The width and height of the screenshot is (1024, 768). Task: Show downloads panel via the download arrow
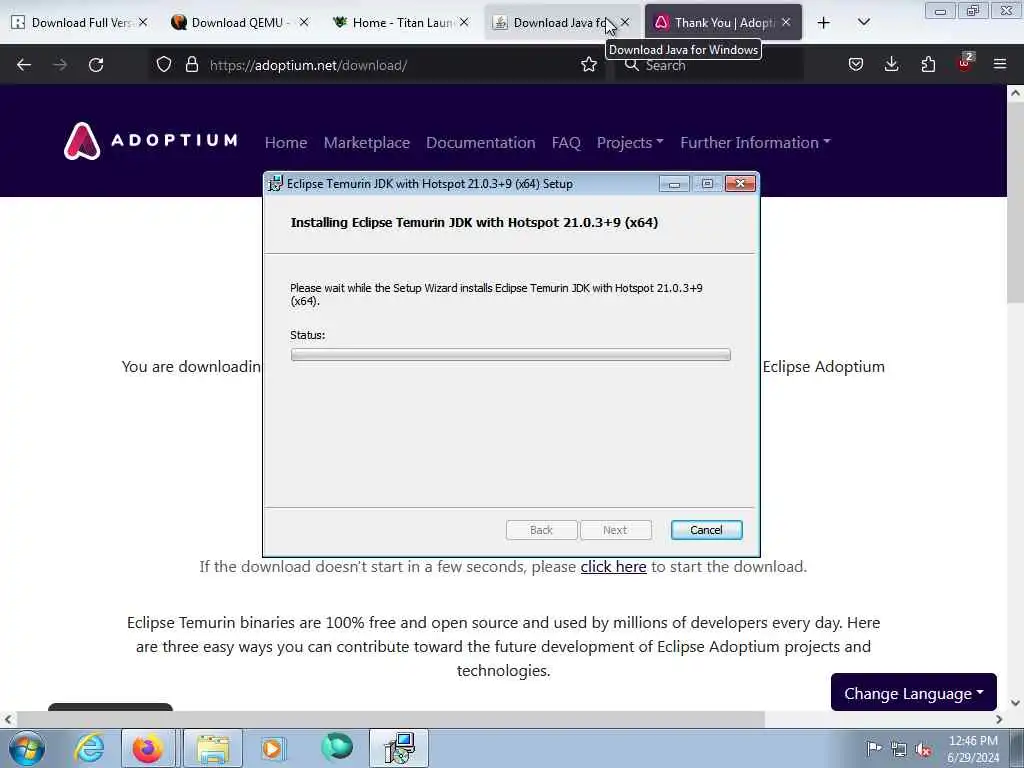click(891, 64)
